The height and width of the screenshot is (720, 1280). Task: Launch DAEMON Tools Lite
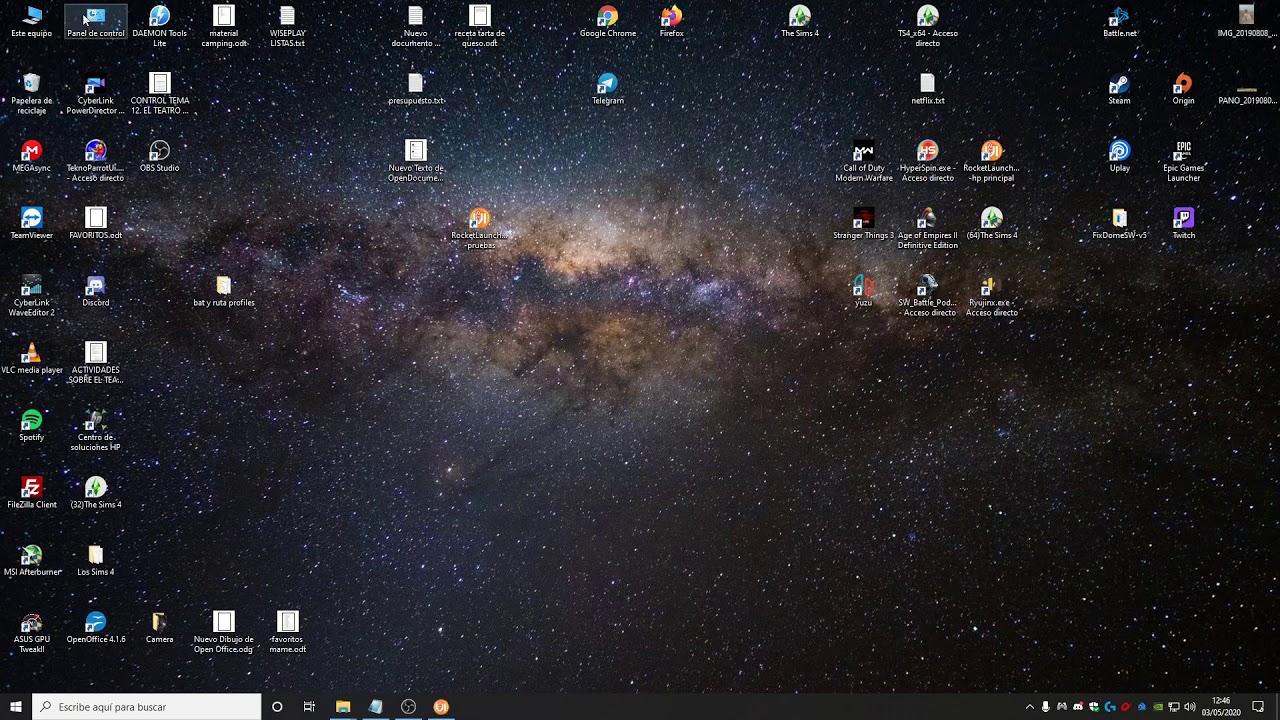[160, 26]
